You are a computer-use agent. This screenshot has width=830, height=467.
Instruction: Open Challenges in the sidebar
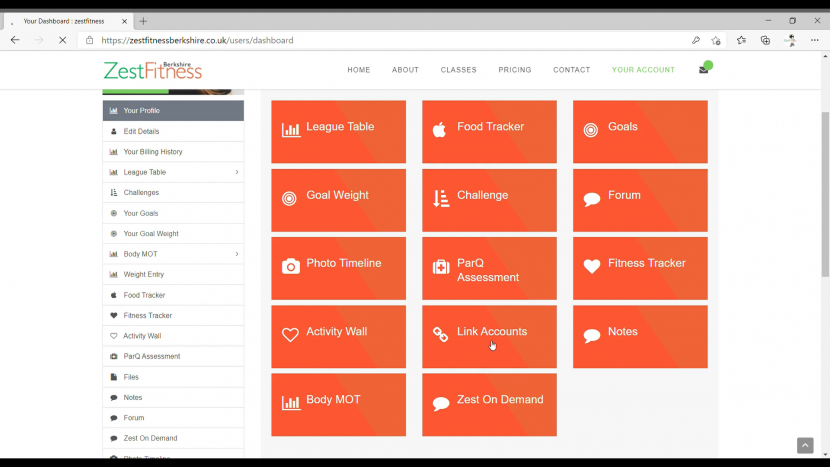[x=173, y=193]
